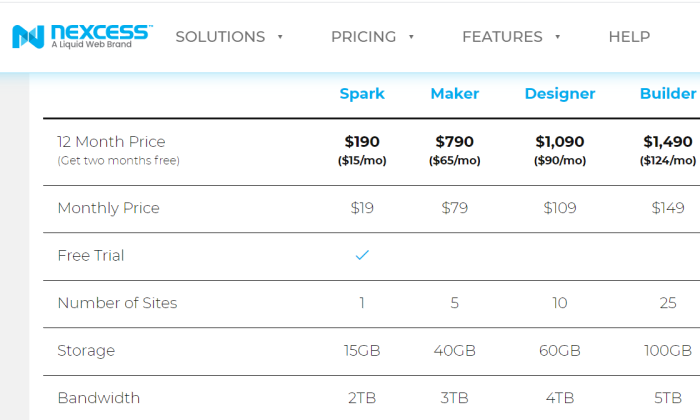
Task: Open the Pricing menu
Action: [363, 37]
